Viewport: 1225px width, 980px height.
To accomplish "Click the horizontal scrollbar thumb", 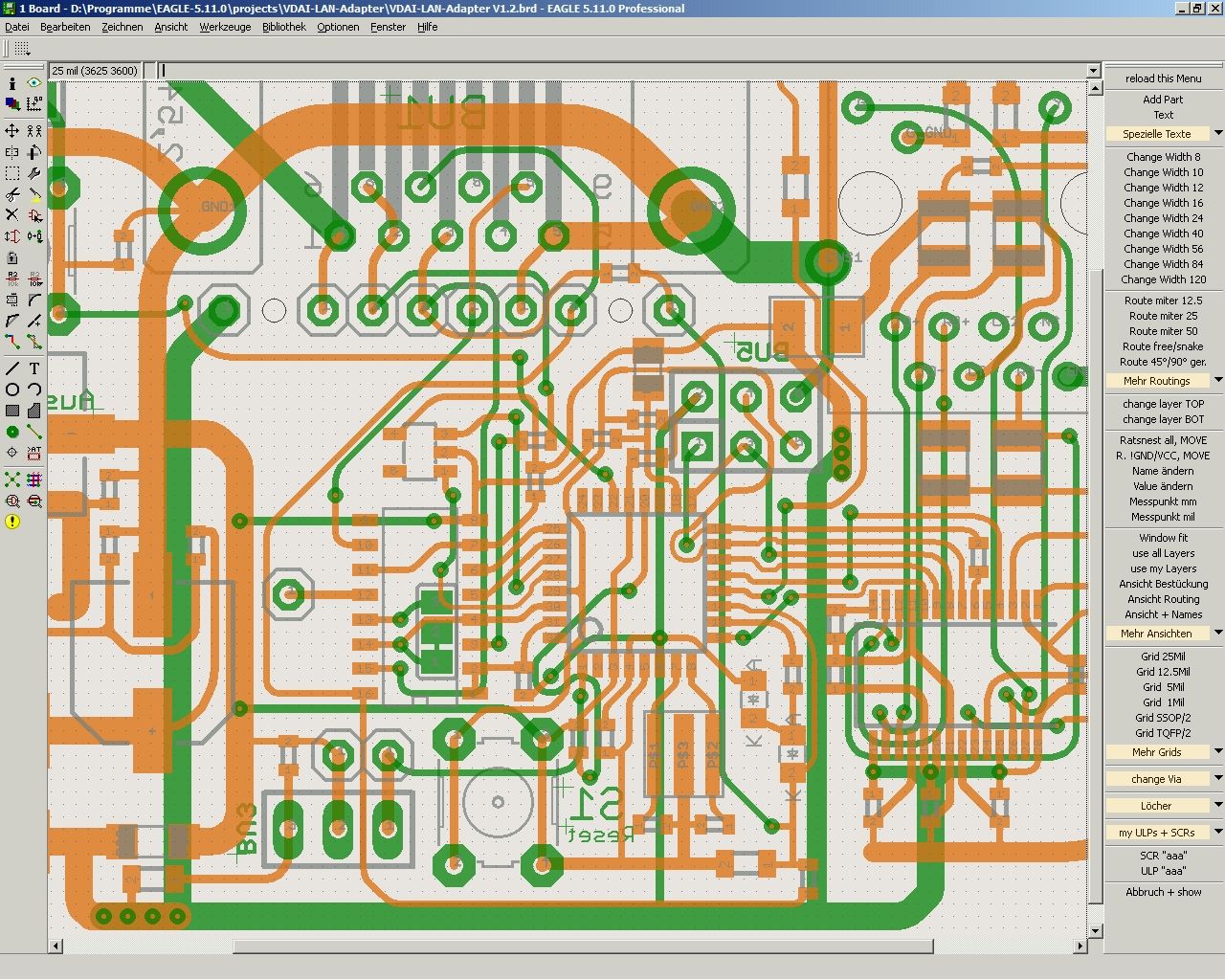I will pyautogui.click(x=584, y=947).
